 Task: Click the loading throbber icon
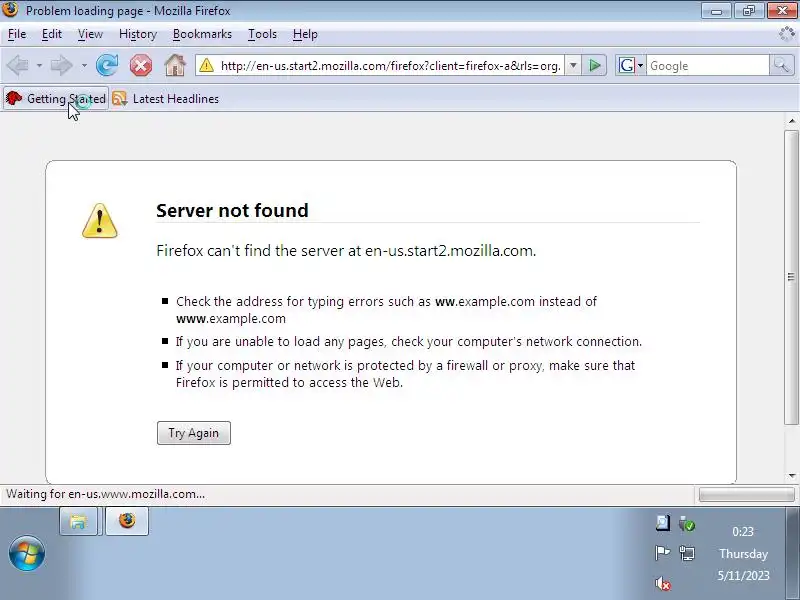(x=787, y=34)
